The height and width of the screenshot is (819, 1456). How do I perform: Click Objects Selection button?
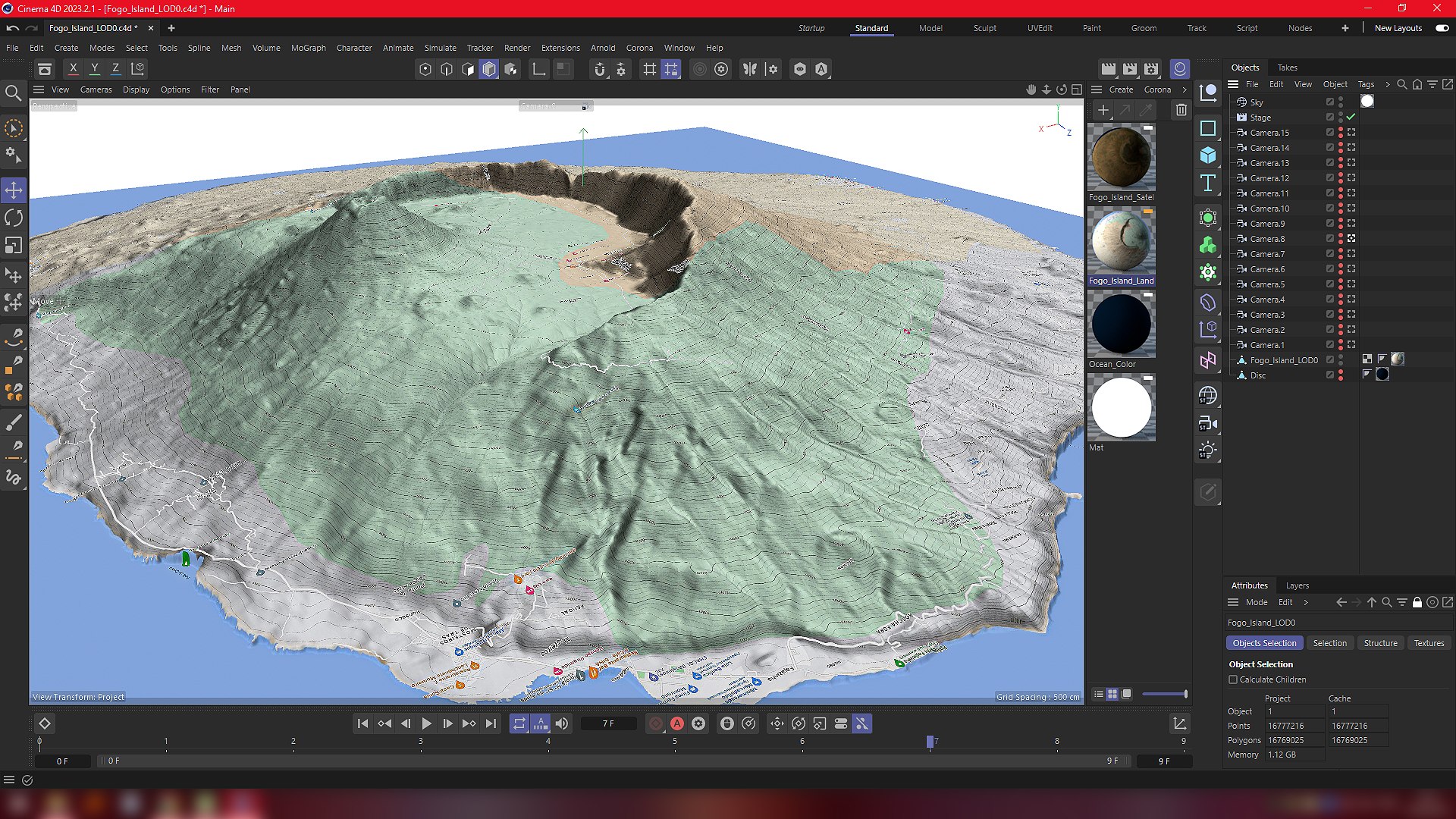tap(1264, 643)
